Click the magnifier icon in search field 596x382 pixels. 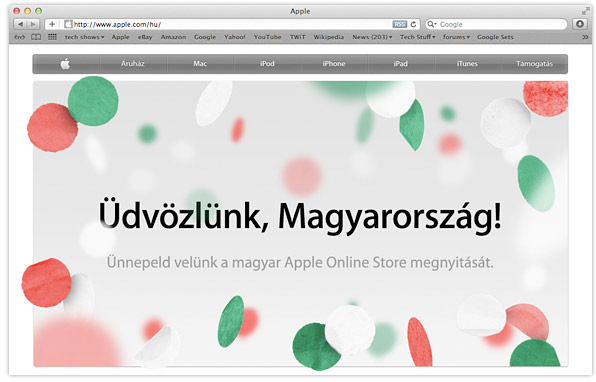pyautogui.click(x=431, y=24)
